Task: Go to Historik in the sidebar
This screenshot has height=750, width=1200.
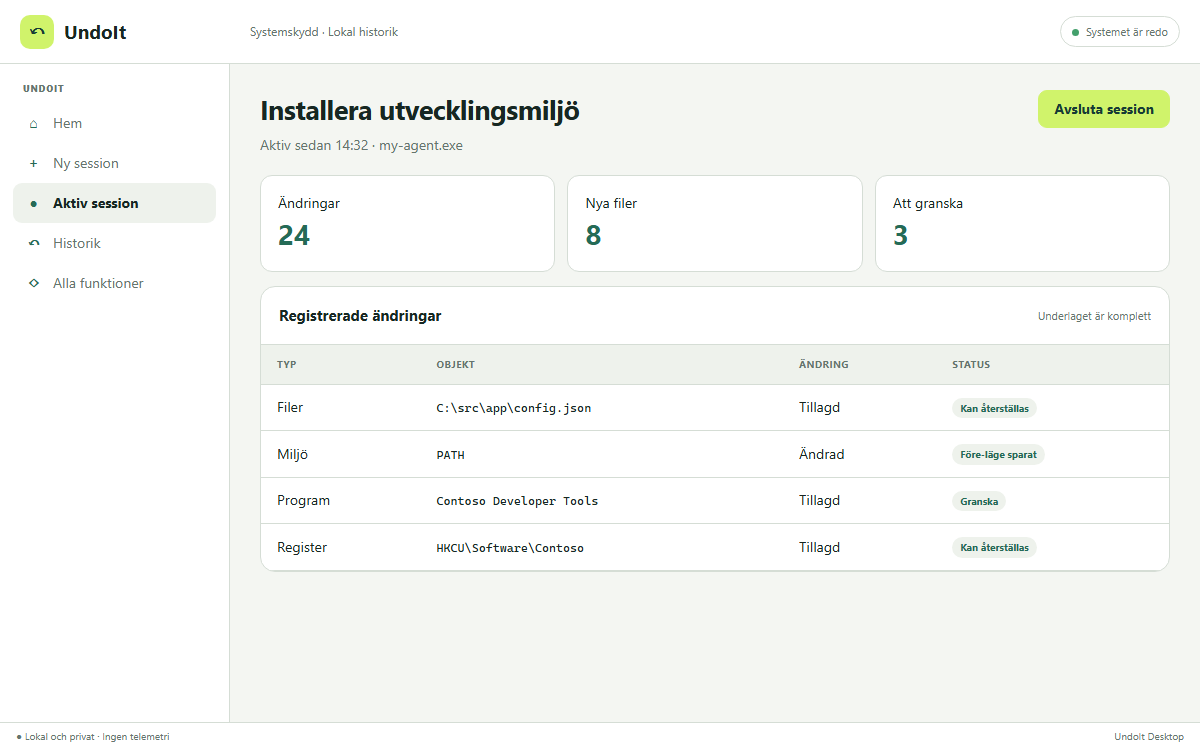Action: pos(114,243)
